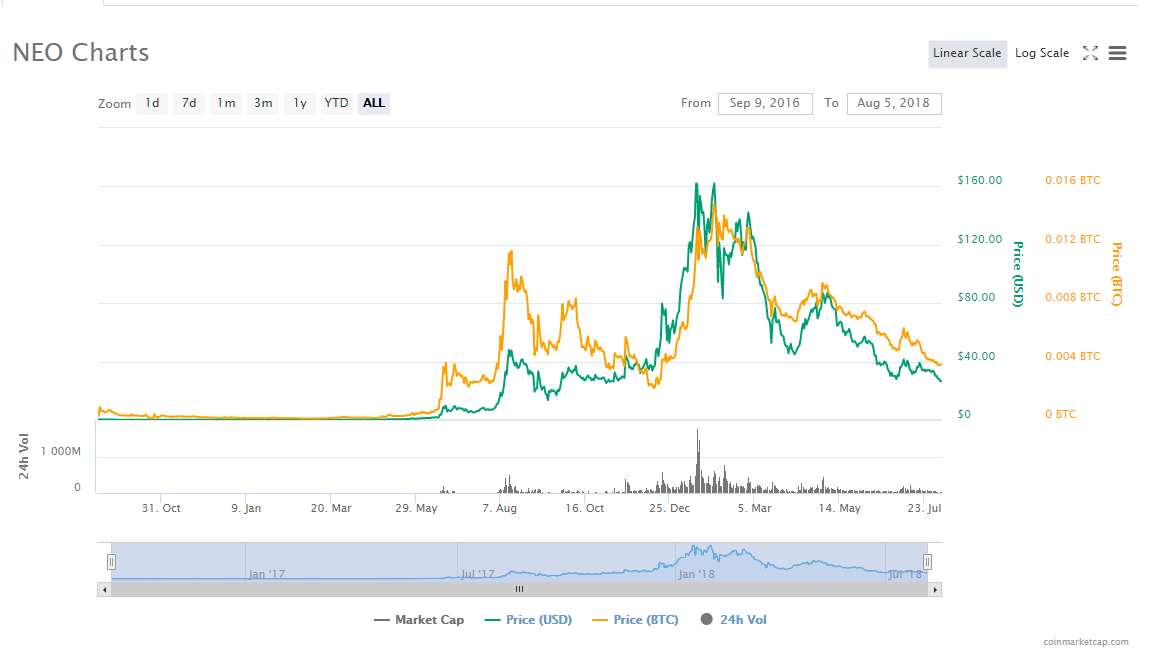The height and width of the screenshot is (661, 1168).
Task: Edit the To date field
Action: 894,104
